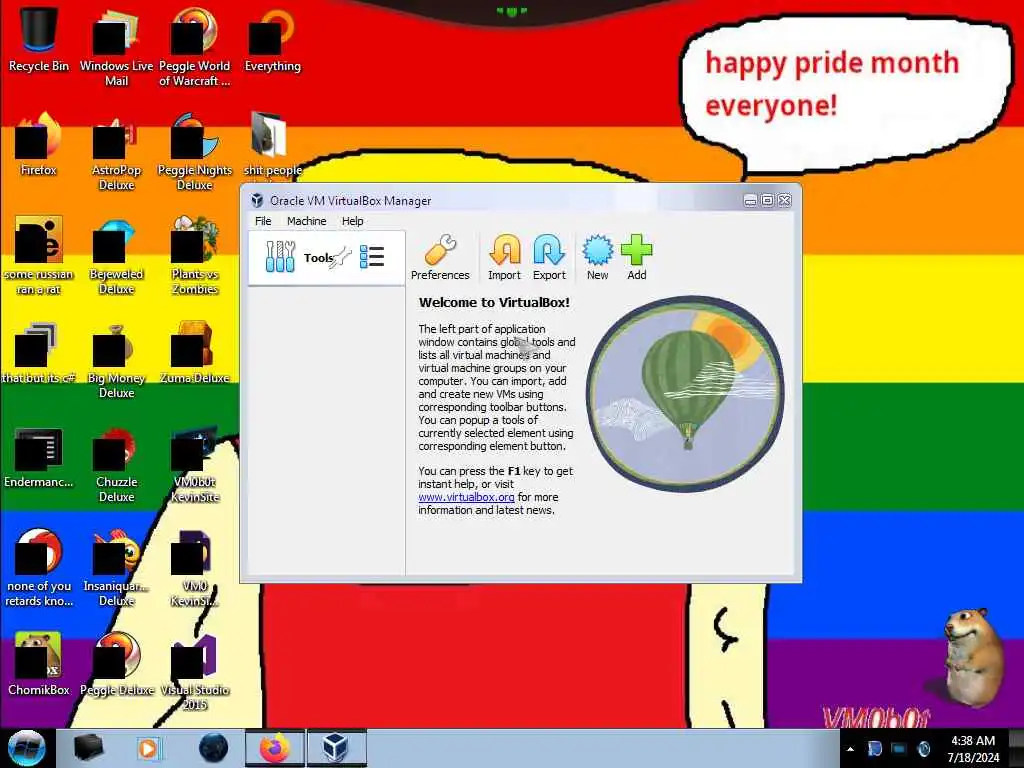Open the media player taskbar icon

(148, 748)
